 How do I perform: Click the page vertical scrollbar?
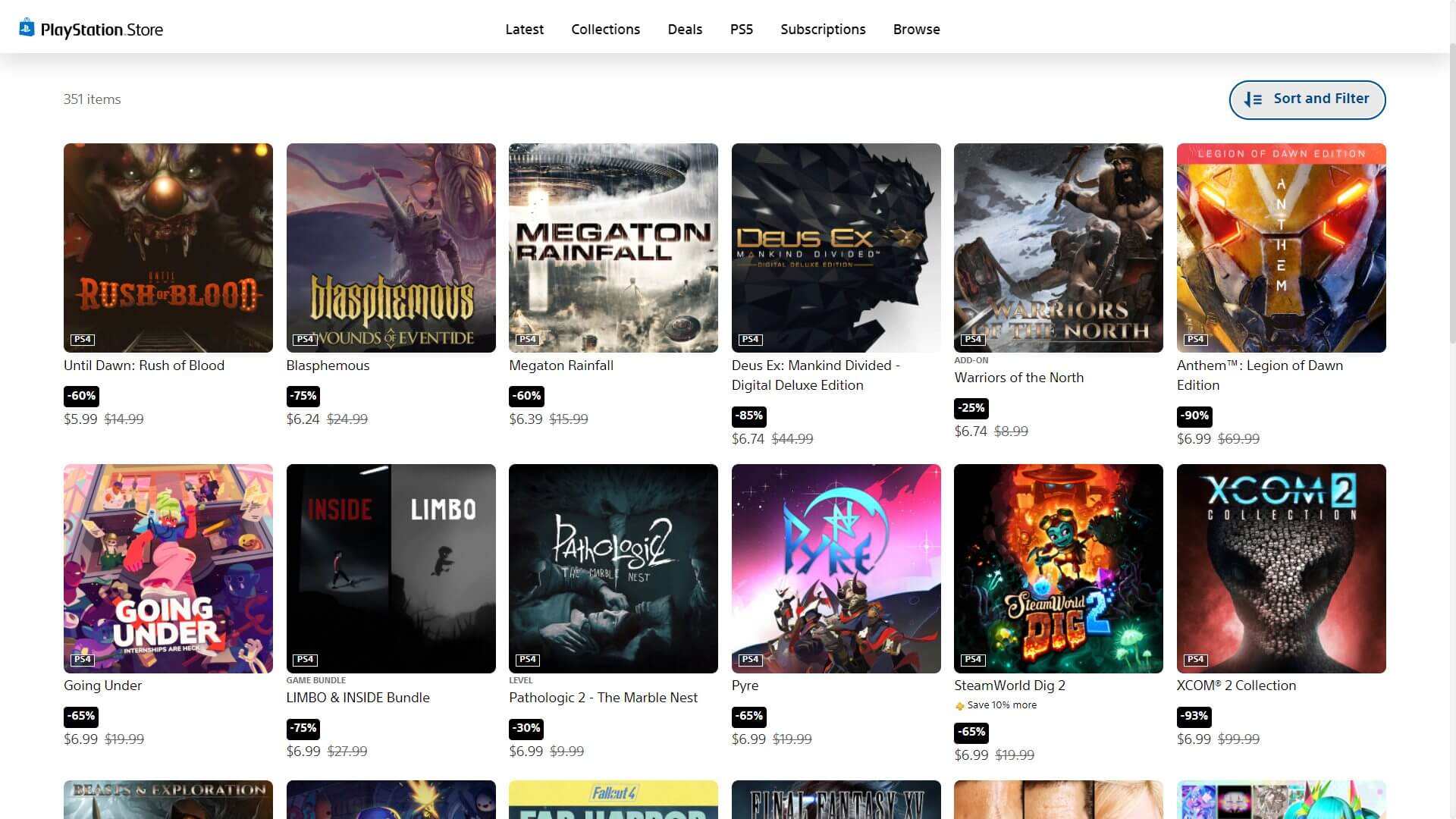pos(1451,190)
